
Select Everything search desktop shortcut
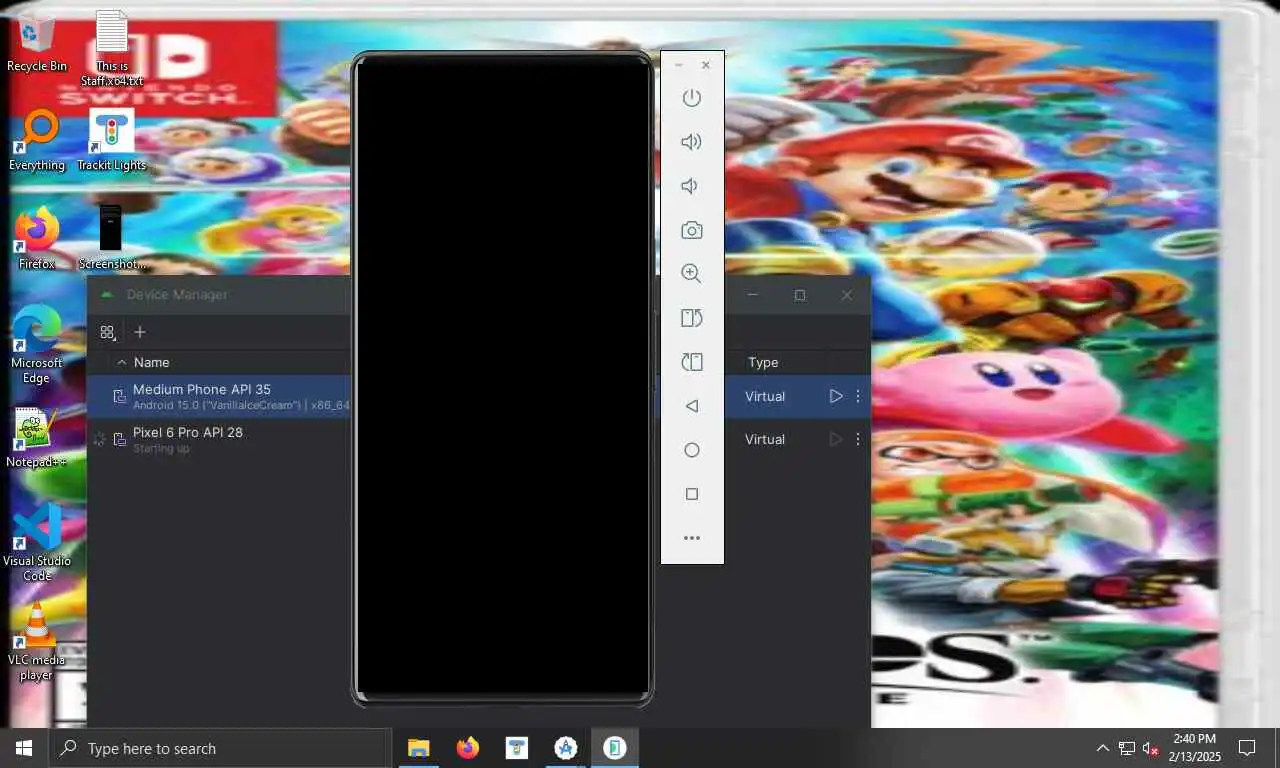(x=37, y=141)
